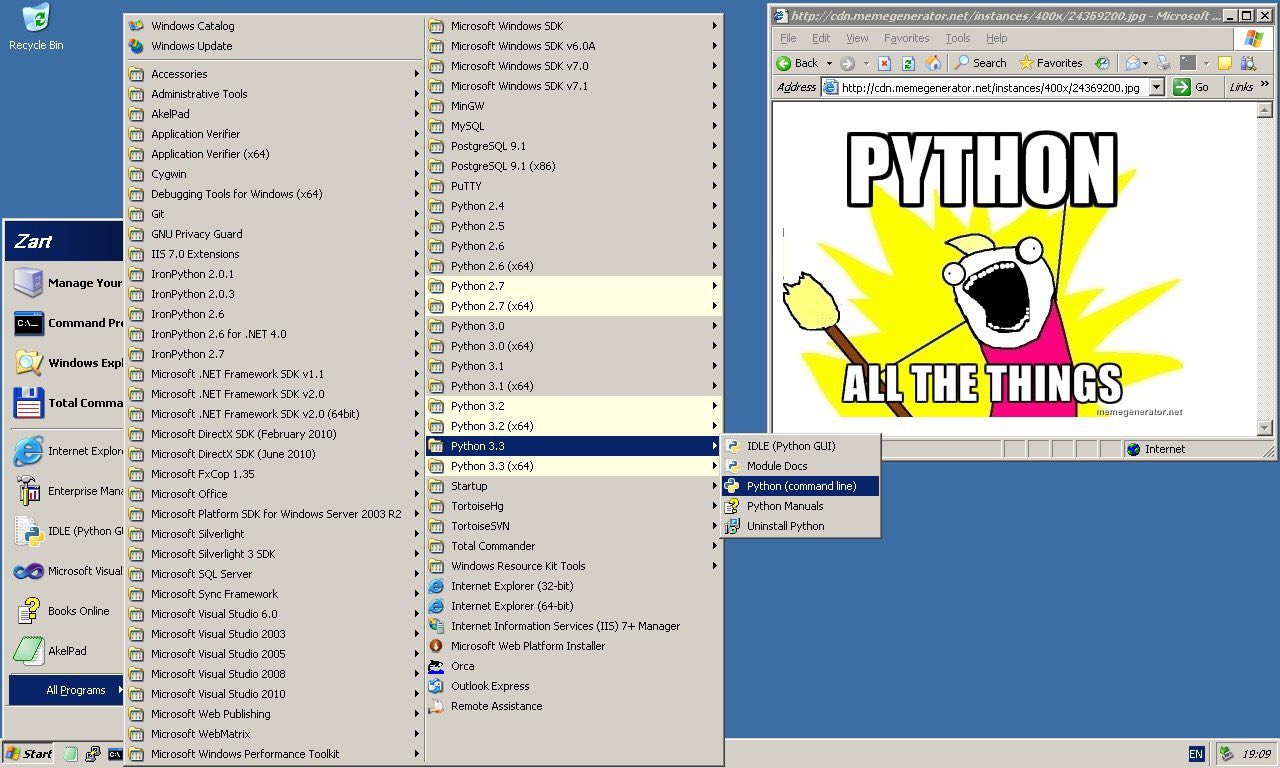Viewport: 1280px width, 768px height.
Task: Click the Command Prompt icon in Start menu
Action: (x=28, y=323)
